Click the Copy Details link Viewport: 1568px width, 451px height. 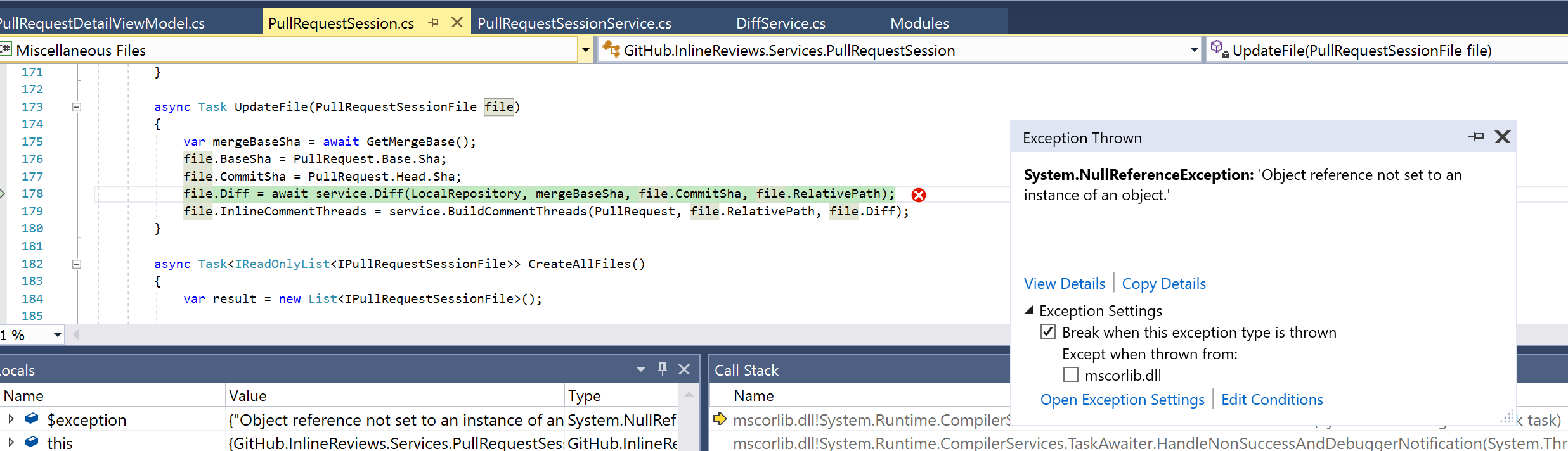coord(1164,284)
